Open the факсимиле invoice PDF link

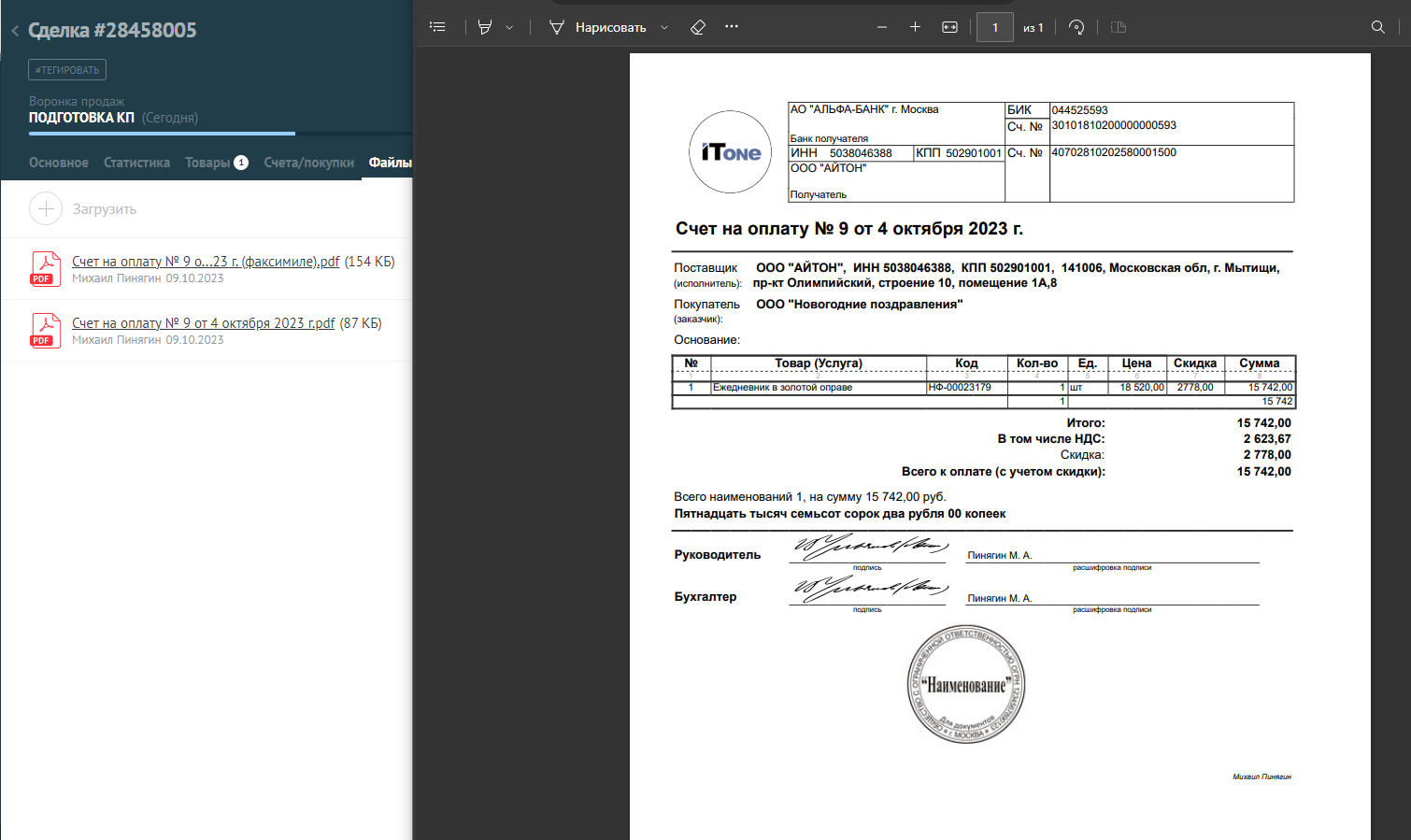tap(206, 262)
